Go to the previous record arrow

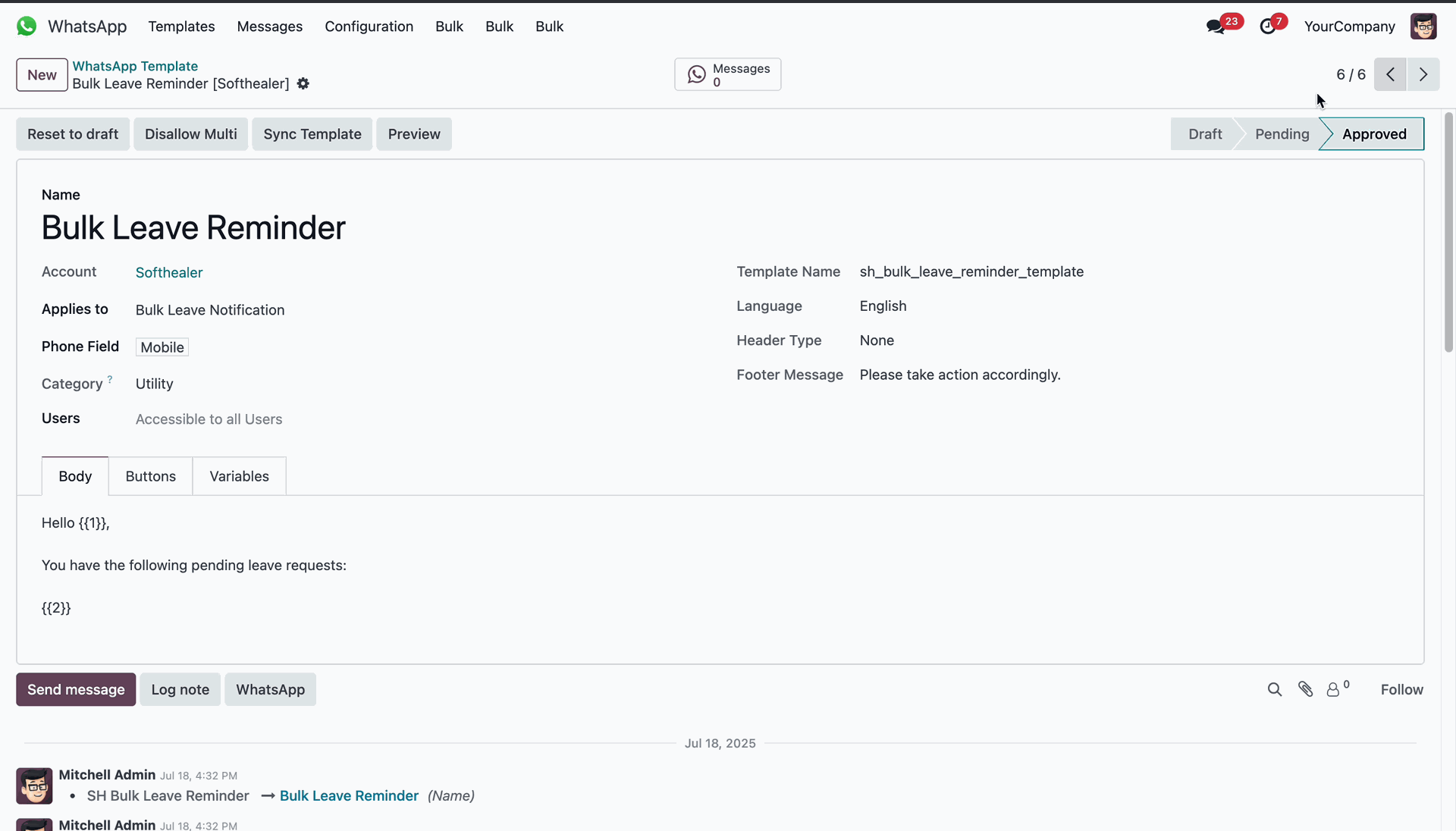coord(1390,74)
